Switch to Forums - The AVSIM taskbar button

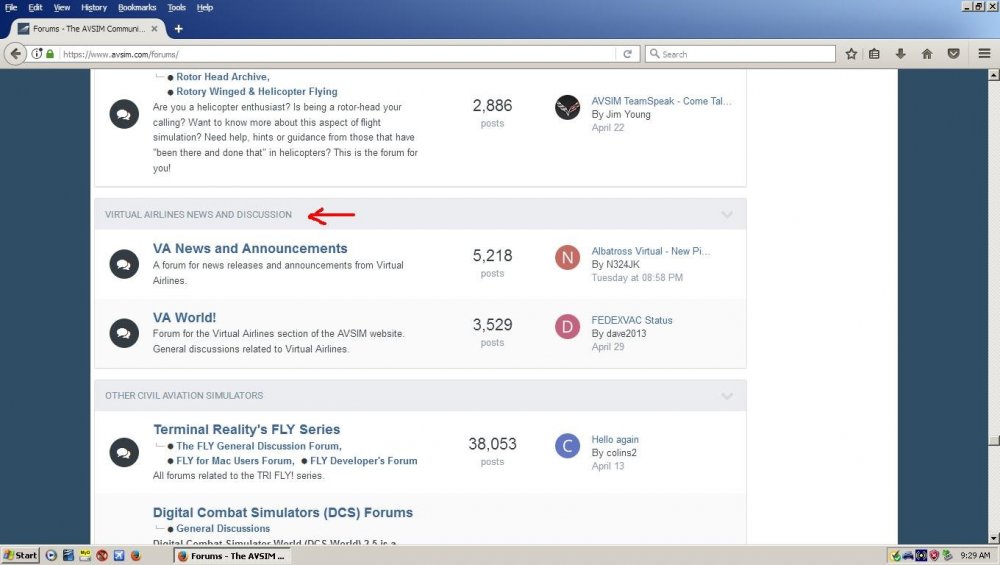coord(232,555)
